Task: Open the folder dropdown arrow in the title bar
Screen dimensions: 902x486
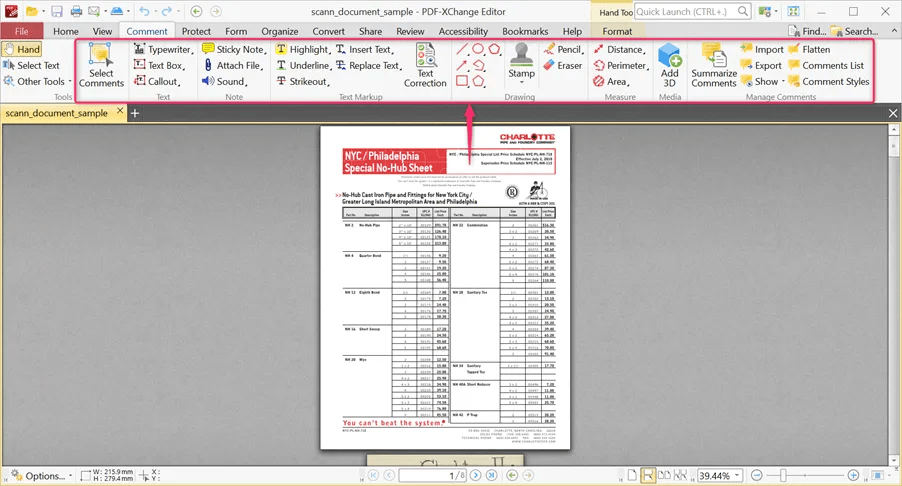Action: (44, 12)
